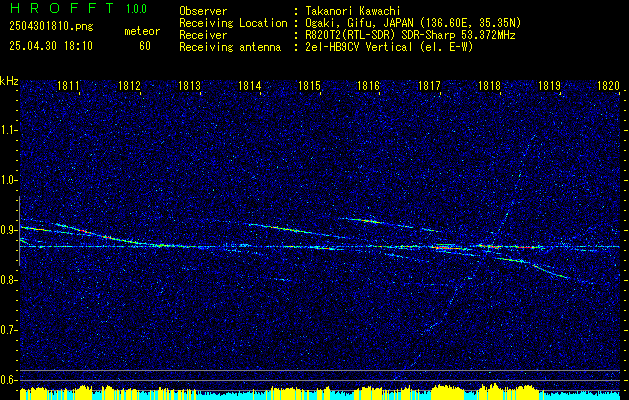Image resolution: width=629 pixels, height=400 pixels.
Task: Click time marker 1816
Action: [368, 85]
